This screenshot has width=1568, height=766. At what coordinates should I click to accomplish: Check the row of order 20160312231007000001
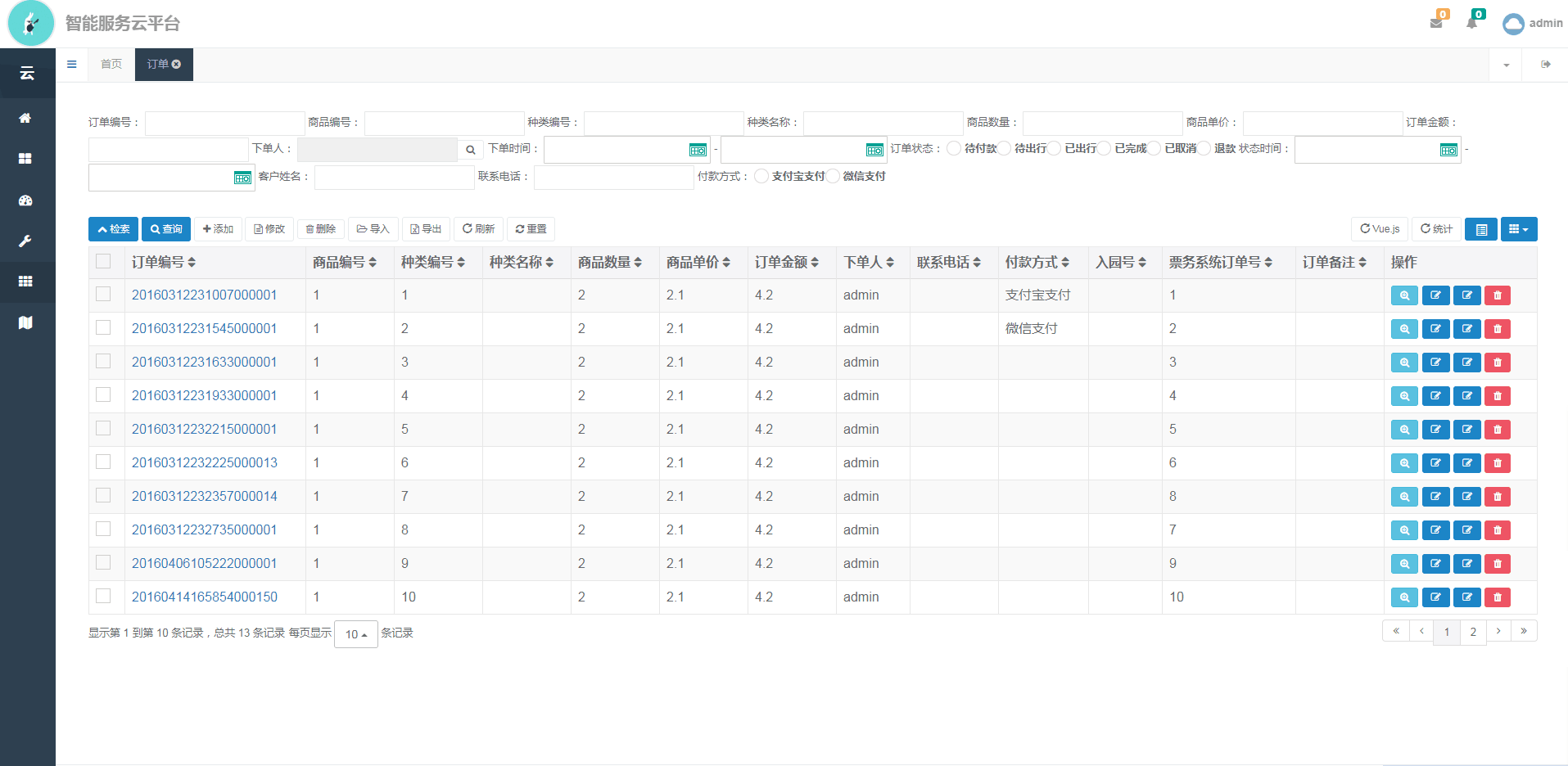[x=103, y=294]
